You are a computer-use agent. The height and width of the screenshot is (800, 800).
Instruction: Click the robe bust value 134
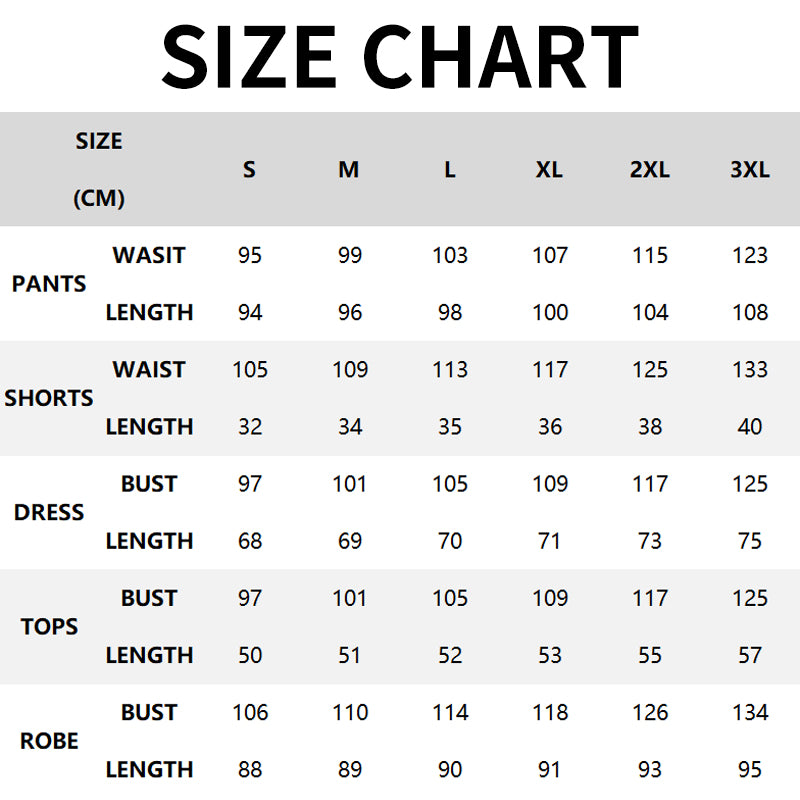[x=750, y=713]
